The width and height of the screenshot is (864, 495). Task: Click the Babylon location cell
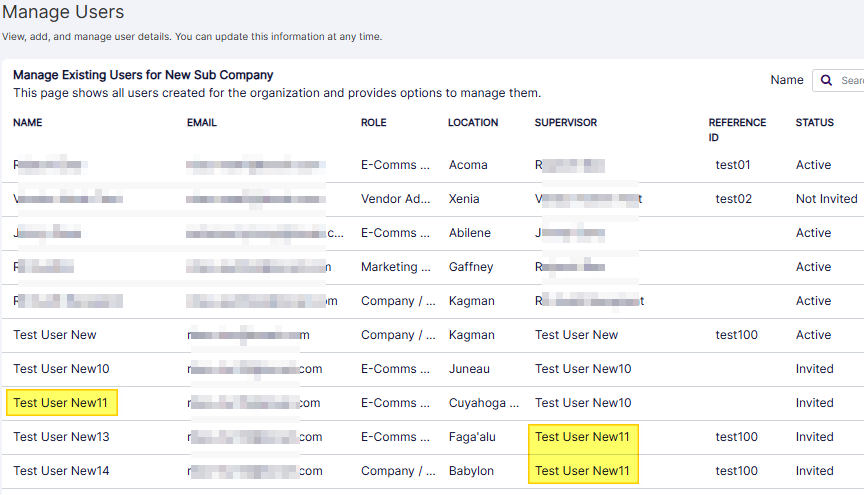pyautogui.click(x=471, y=471)
